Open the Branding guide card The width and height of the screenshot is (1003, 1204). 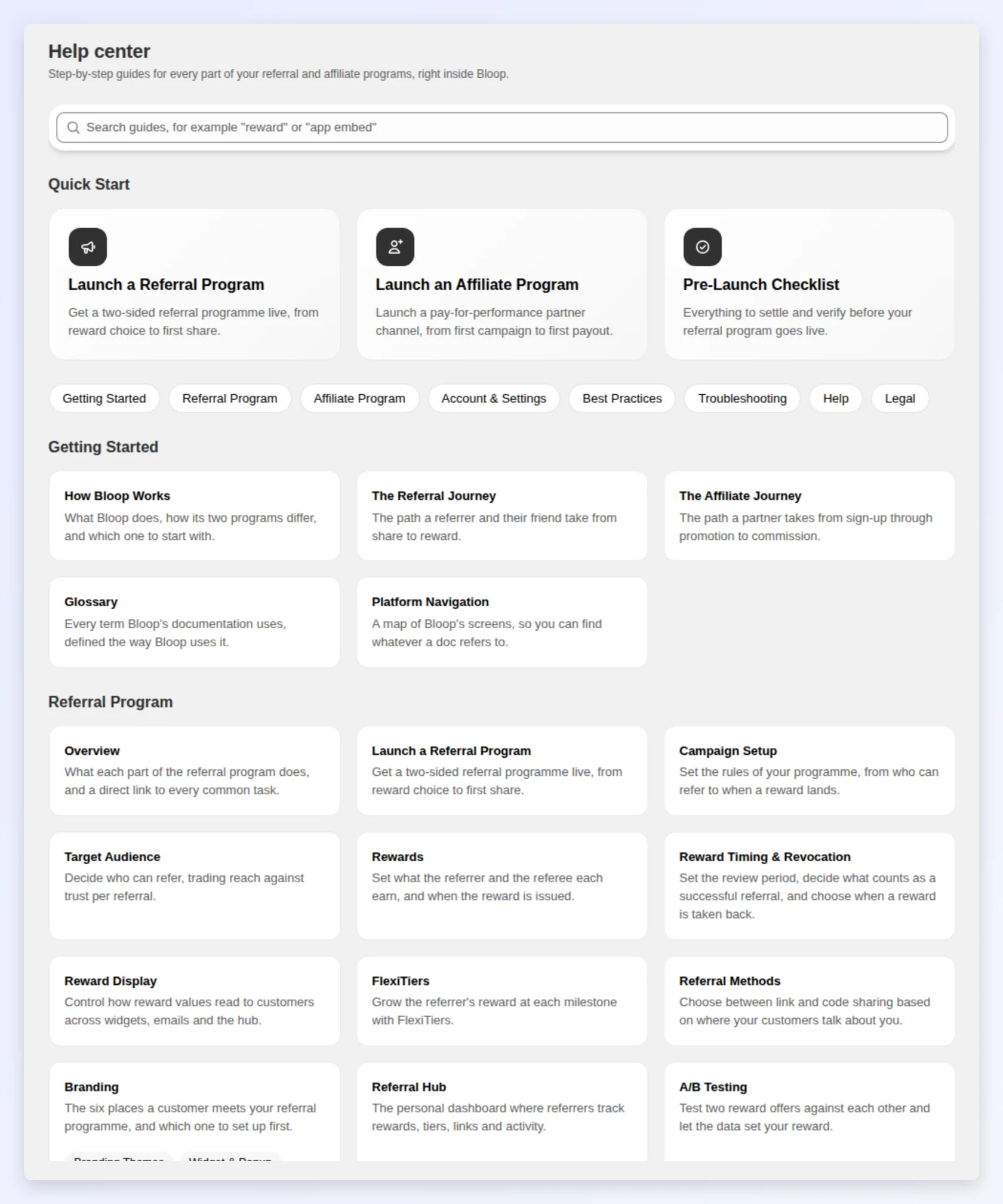click(x=195, y=1111)
